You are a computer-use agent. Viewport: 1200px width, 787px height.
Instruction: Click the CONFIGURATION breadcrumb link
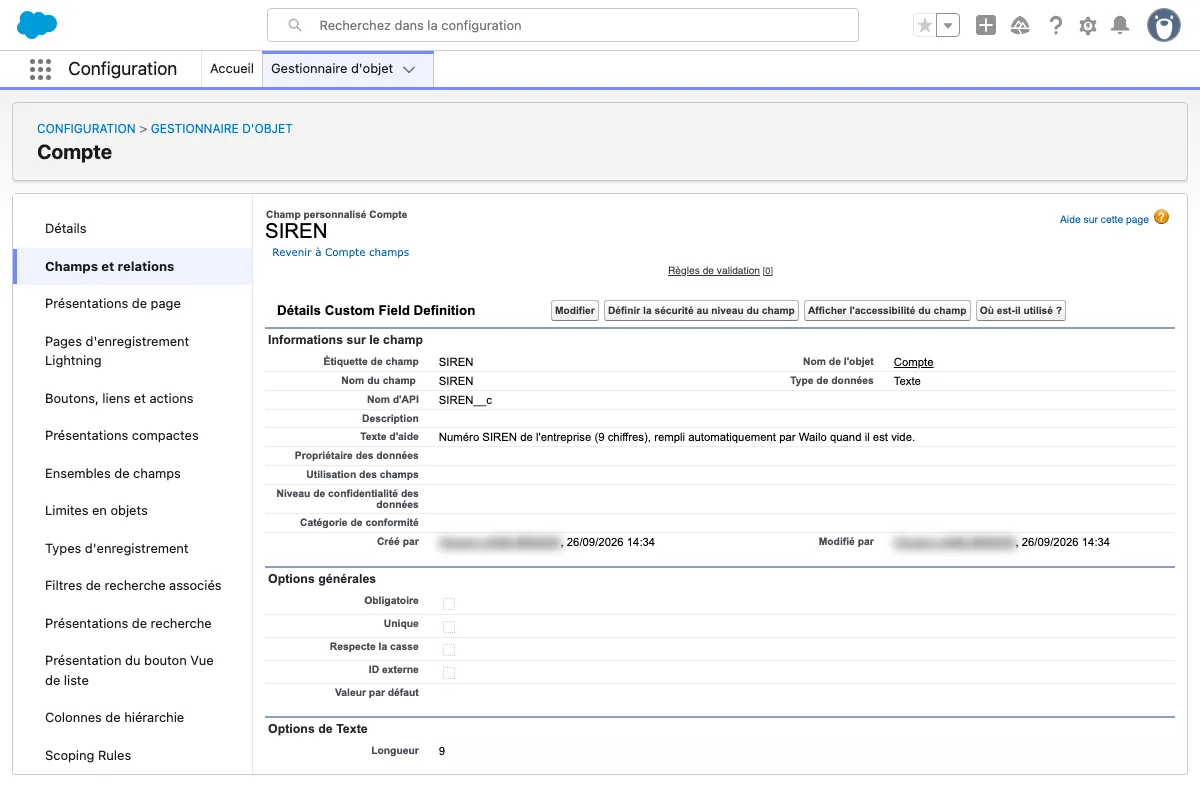pyautogui.click(x=86, y=129)
